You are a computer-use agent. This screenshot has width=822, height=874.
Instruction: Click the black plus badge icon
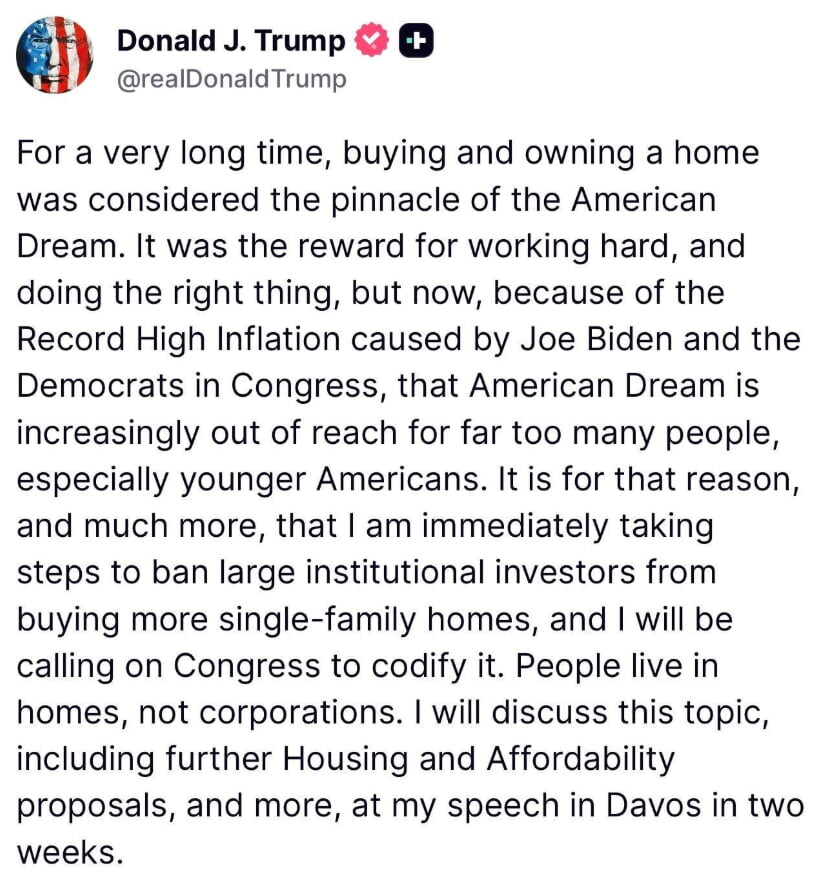tap(415, 41)
